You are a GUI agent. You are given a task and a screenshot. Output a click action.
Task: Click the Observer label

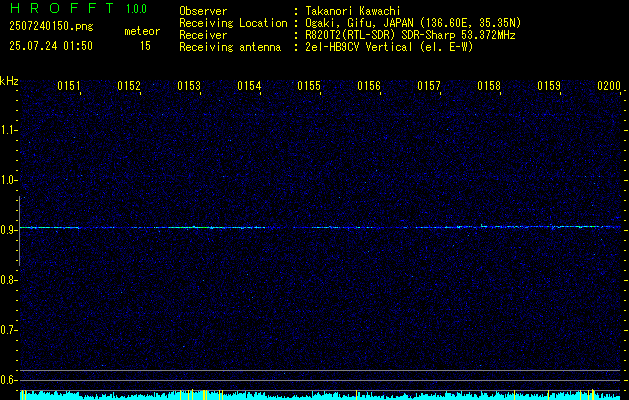203,11
